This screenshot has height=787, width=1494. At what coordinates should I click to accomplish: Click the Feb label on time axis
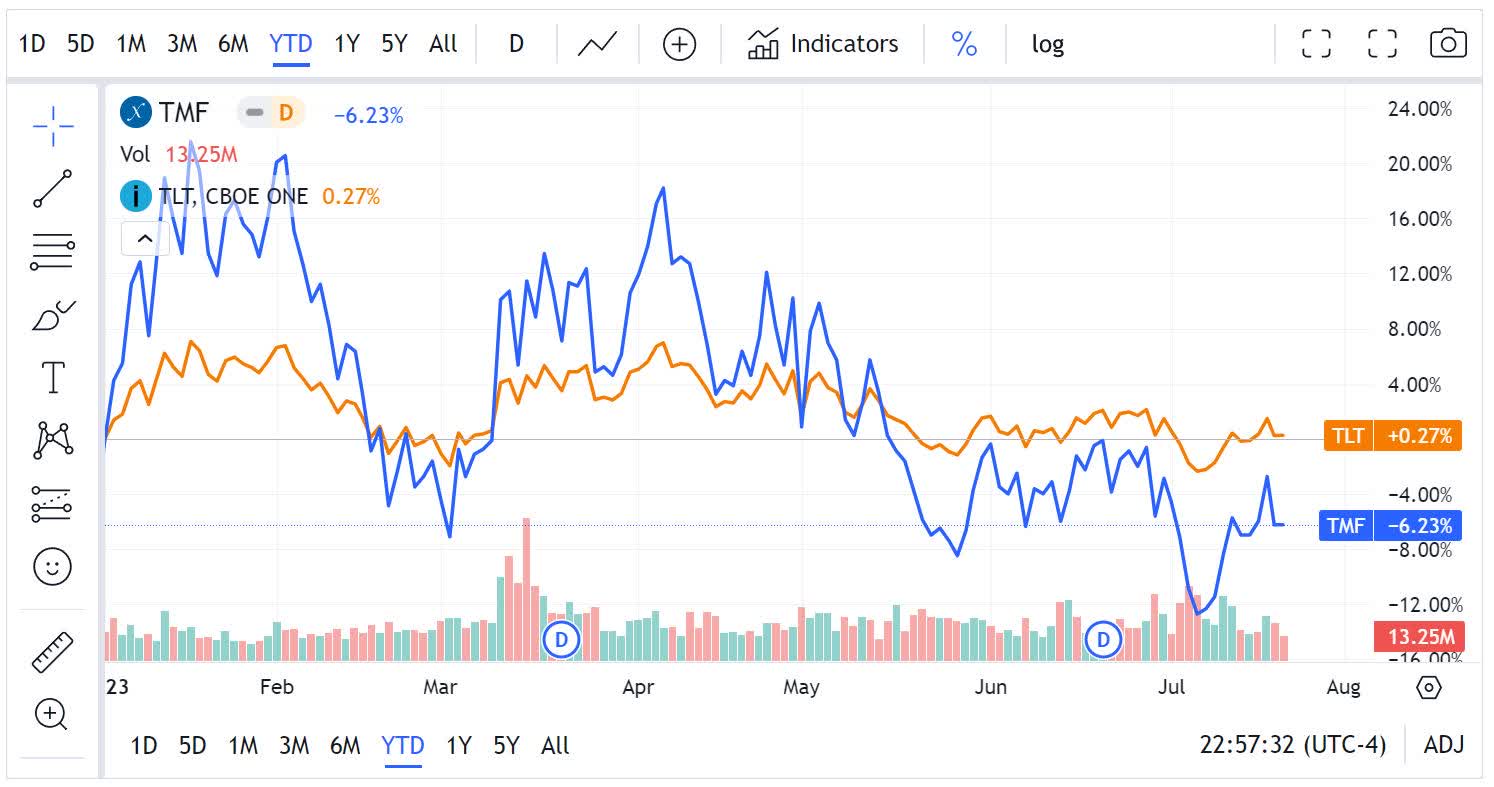tap(276, 687)
